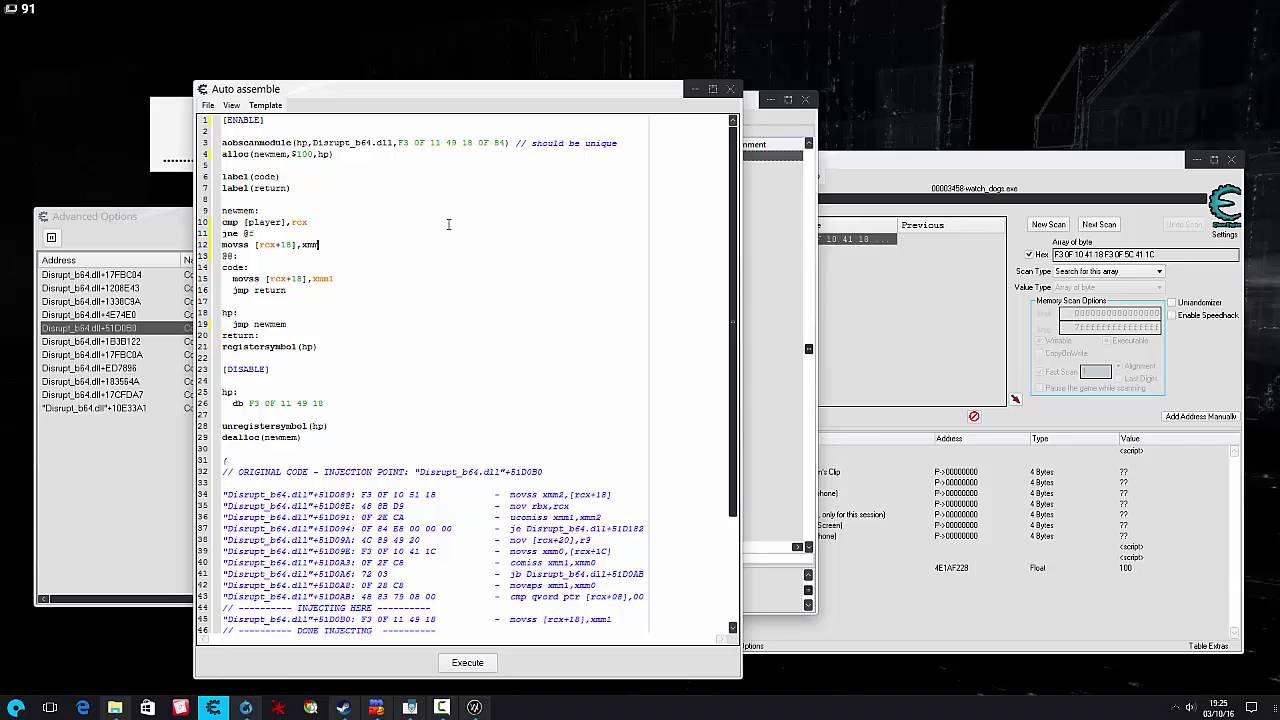Open File menu in Auto assemble
Image resolution: width=1280 pixels, height=720 pixels.
coord(208,105)
